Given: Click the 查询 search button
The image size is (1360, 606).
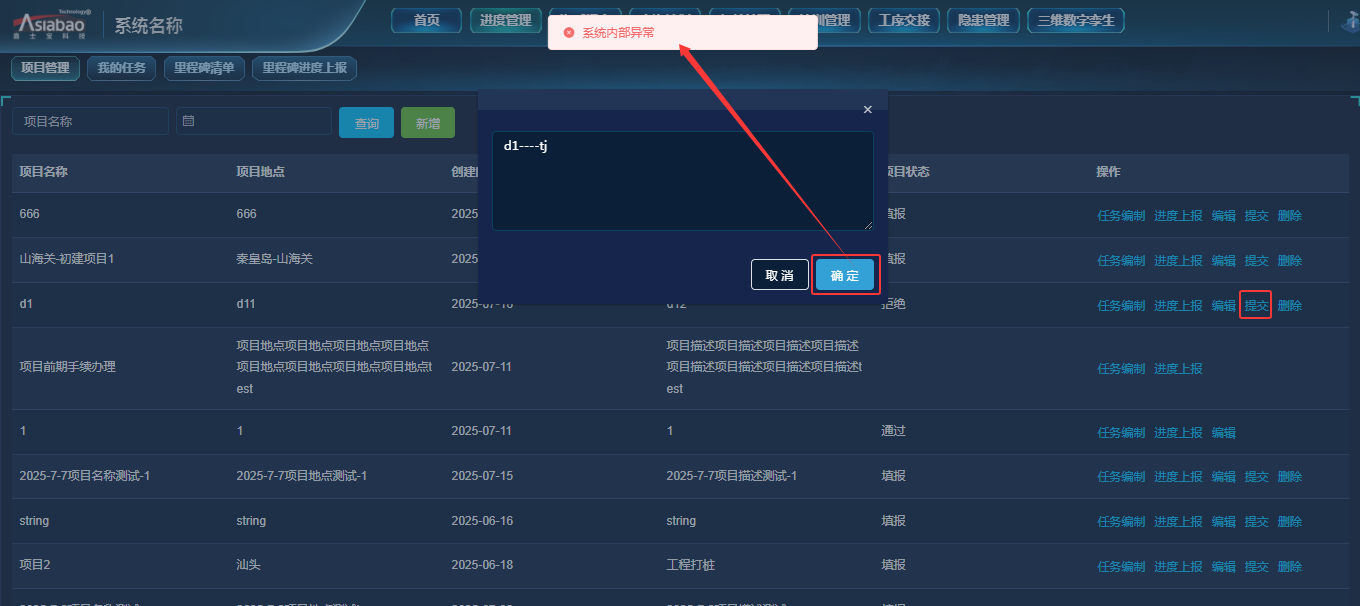Looking at the screenshot, I should pyautogui.click(x=367, y=123).
